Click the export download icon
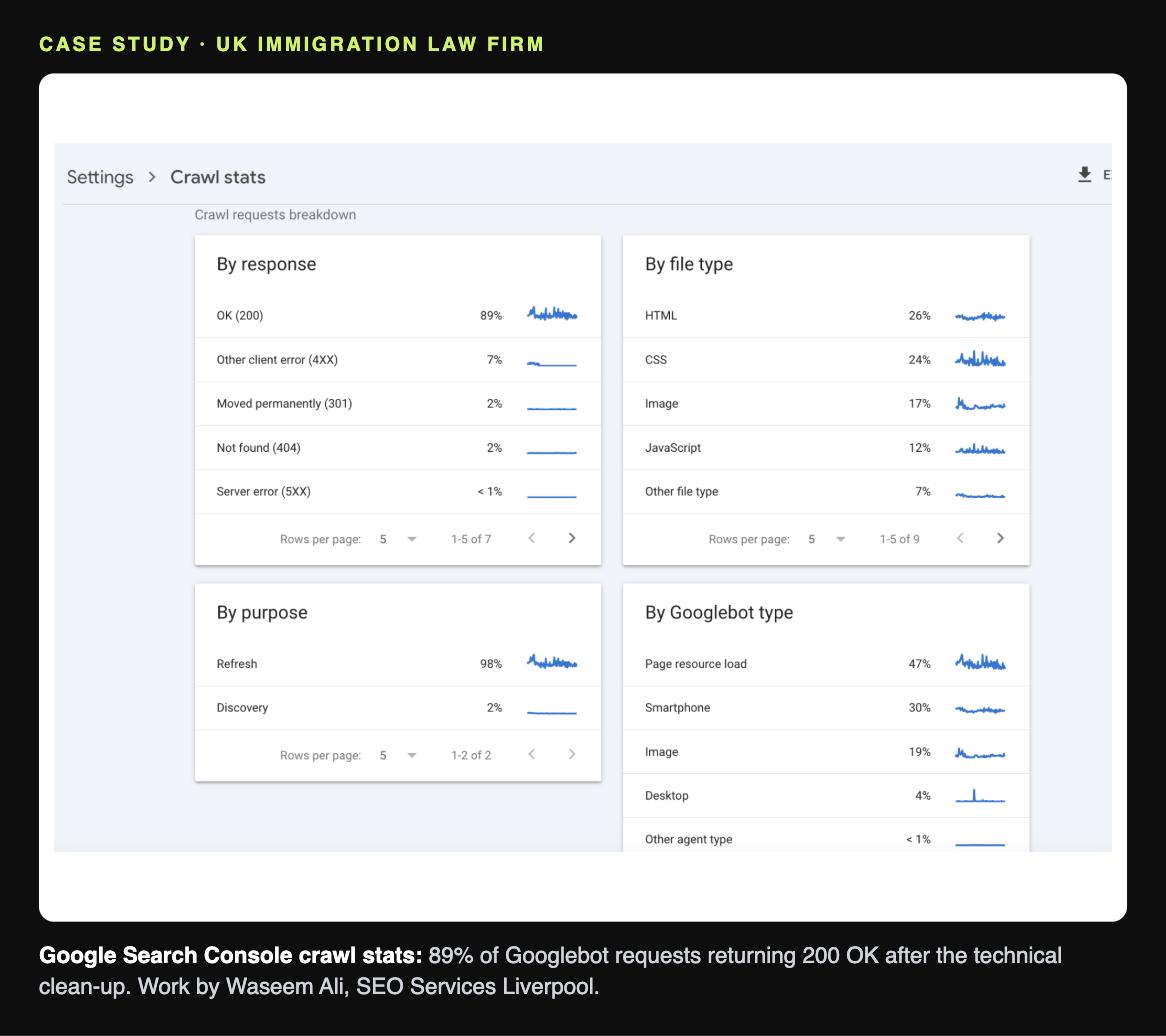1166x1036 pixels. (x=1084, y=175)
